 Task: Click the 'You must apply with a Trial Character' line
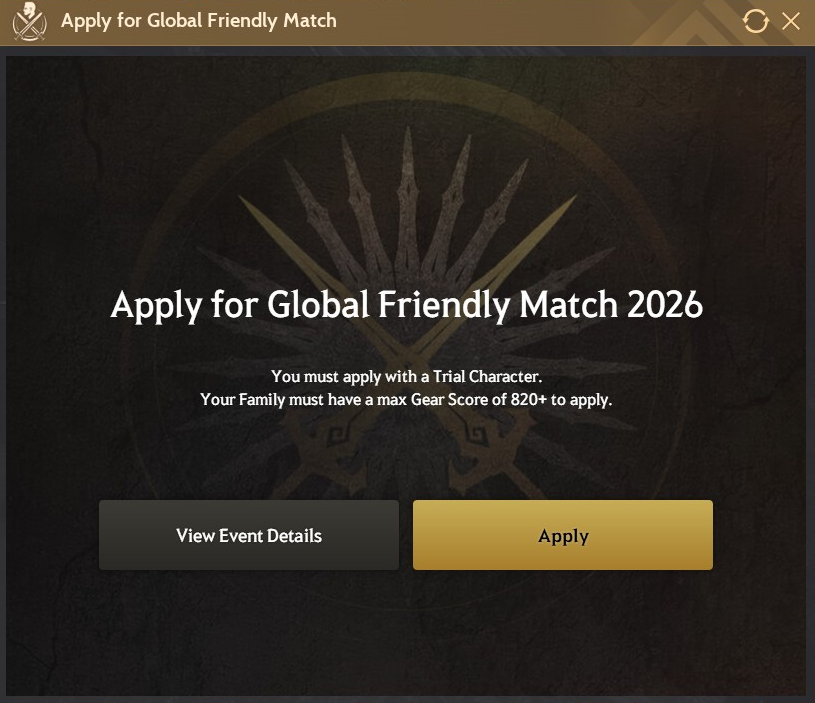406,376
